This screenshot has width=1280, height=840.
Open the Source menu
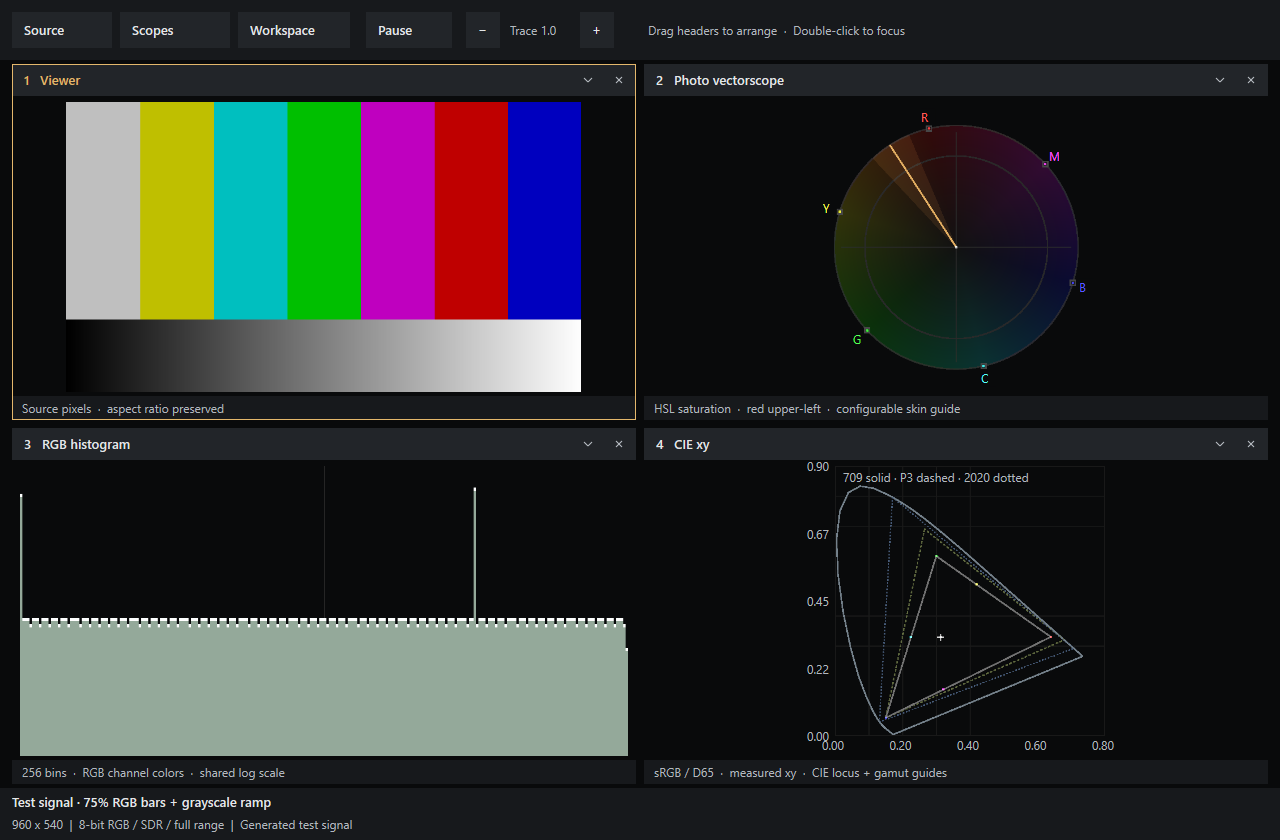(62, 30)
